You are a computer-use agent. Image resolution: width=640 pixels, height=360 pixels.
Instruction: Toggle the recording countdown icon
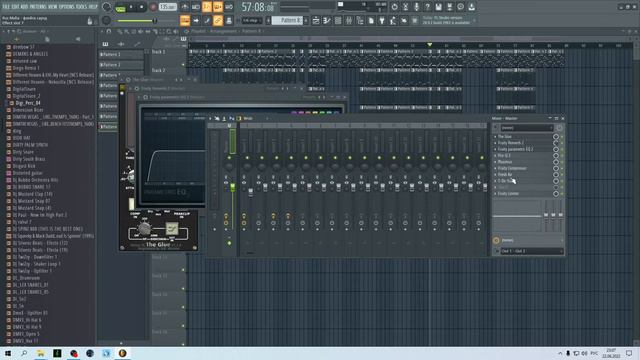tap(207, 7)
